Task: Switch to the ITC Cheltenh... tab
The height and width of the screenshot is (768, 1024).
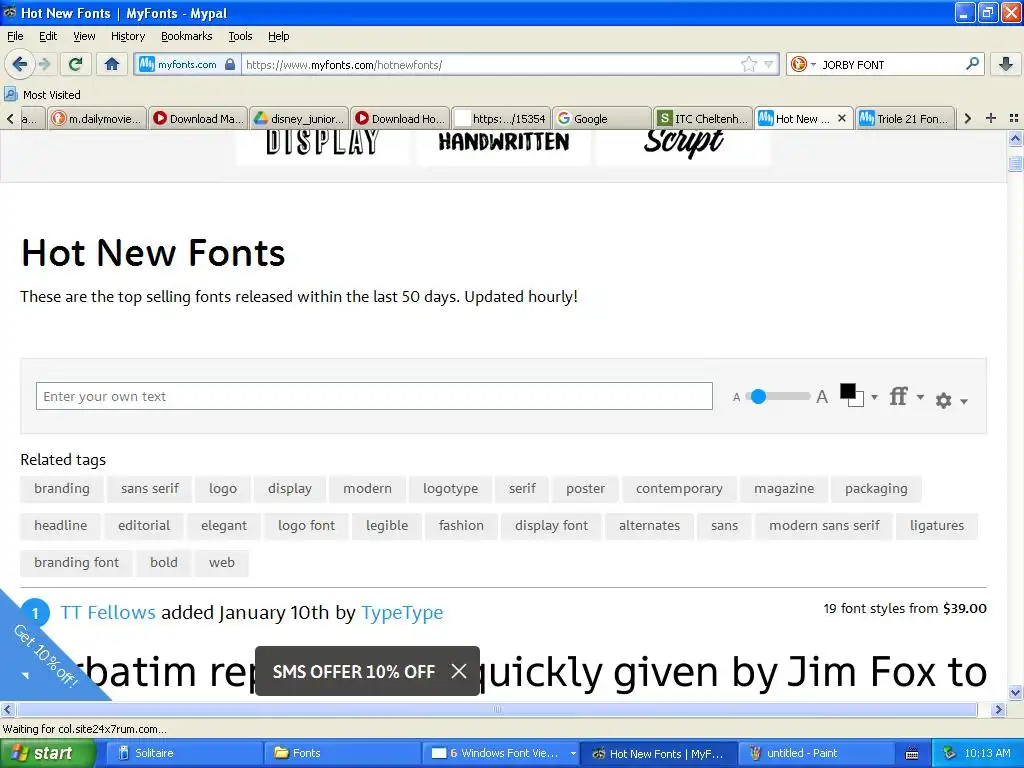Action: (702, 118)
